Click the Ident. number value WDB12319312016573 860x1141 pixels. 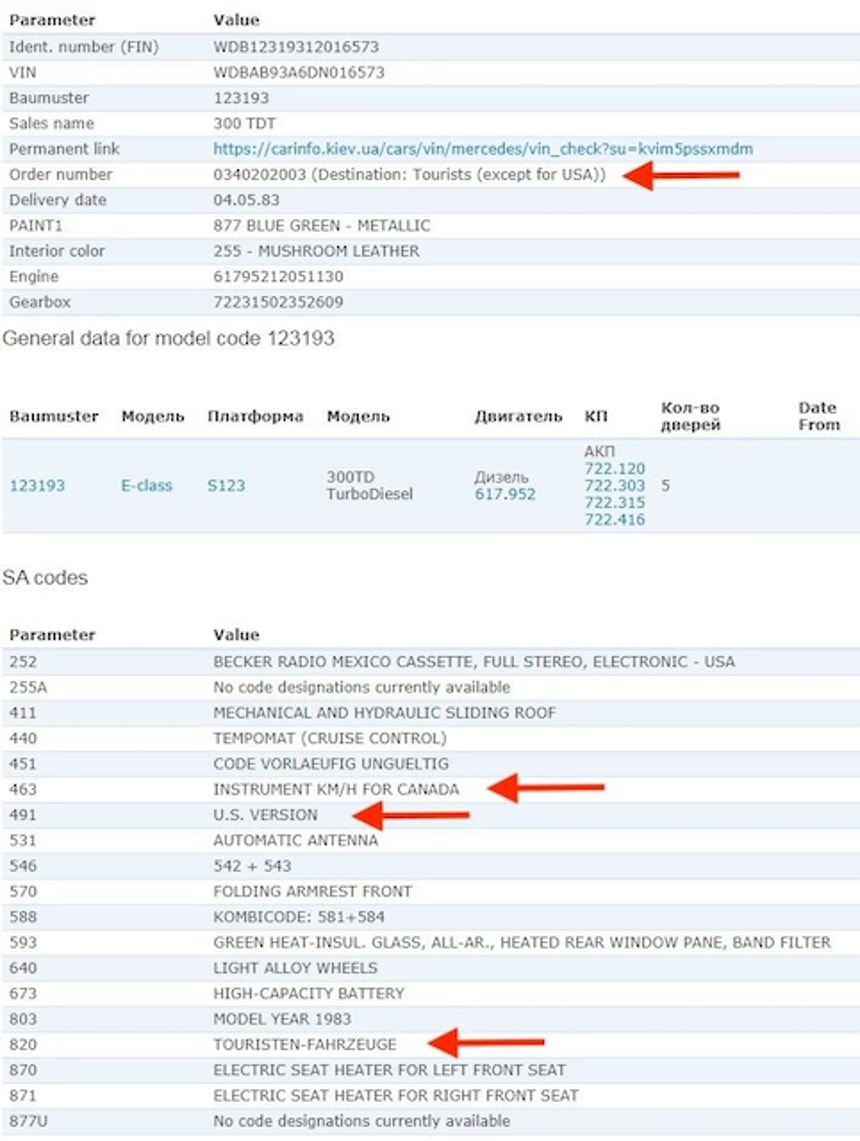tap(296, 47)
